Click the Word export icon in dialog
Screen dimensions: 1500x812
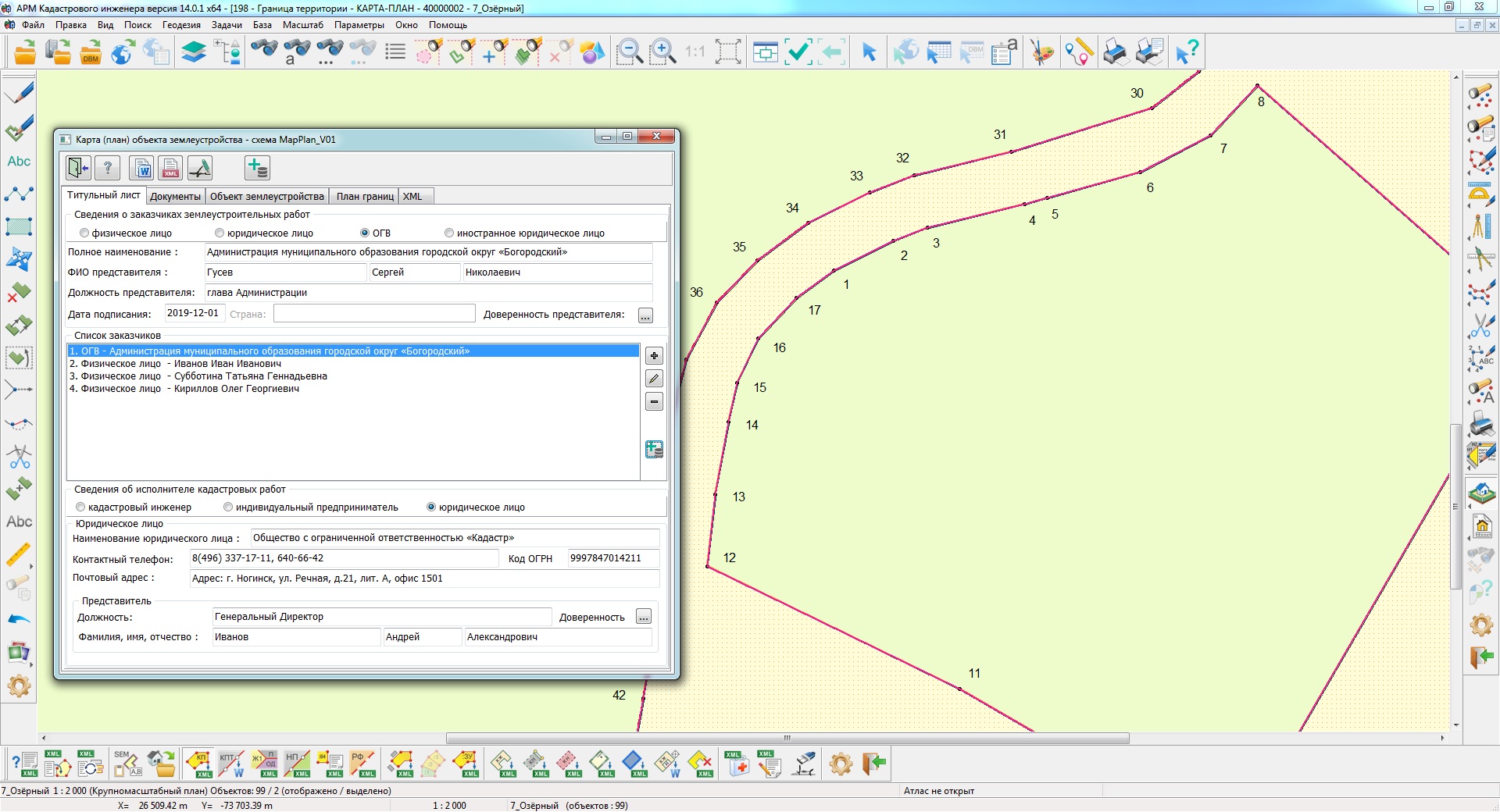[x=143, y=168]
